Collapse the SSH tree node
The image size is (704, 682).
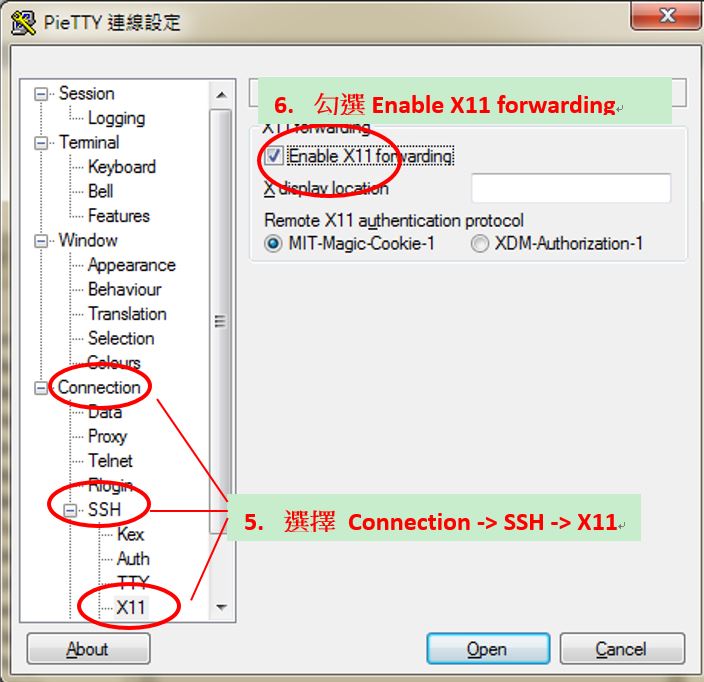pos(70,510)
